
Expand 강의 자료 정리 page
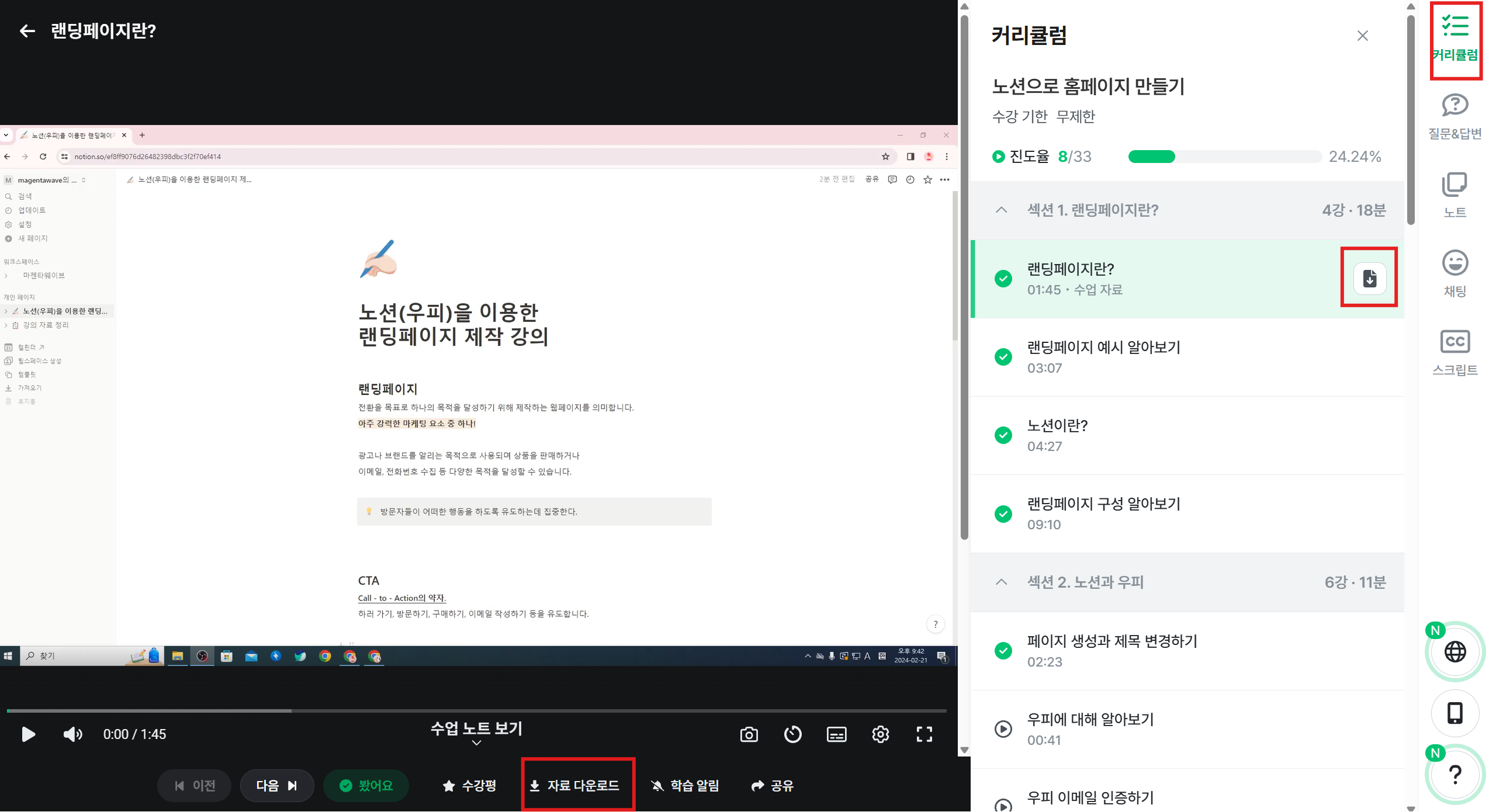point(6,325)
